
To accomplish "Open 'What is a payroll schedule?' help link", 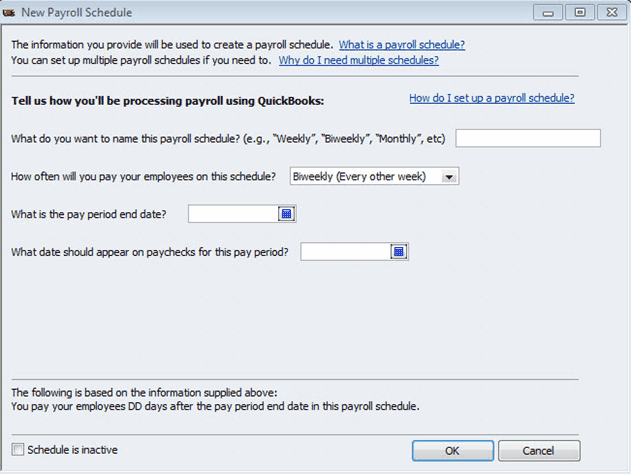I will tap(402, 45).
